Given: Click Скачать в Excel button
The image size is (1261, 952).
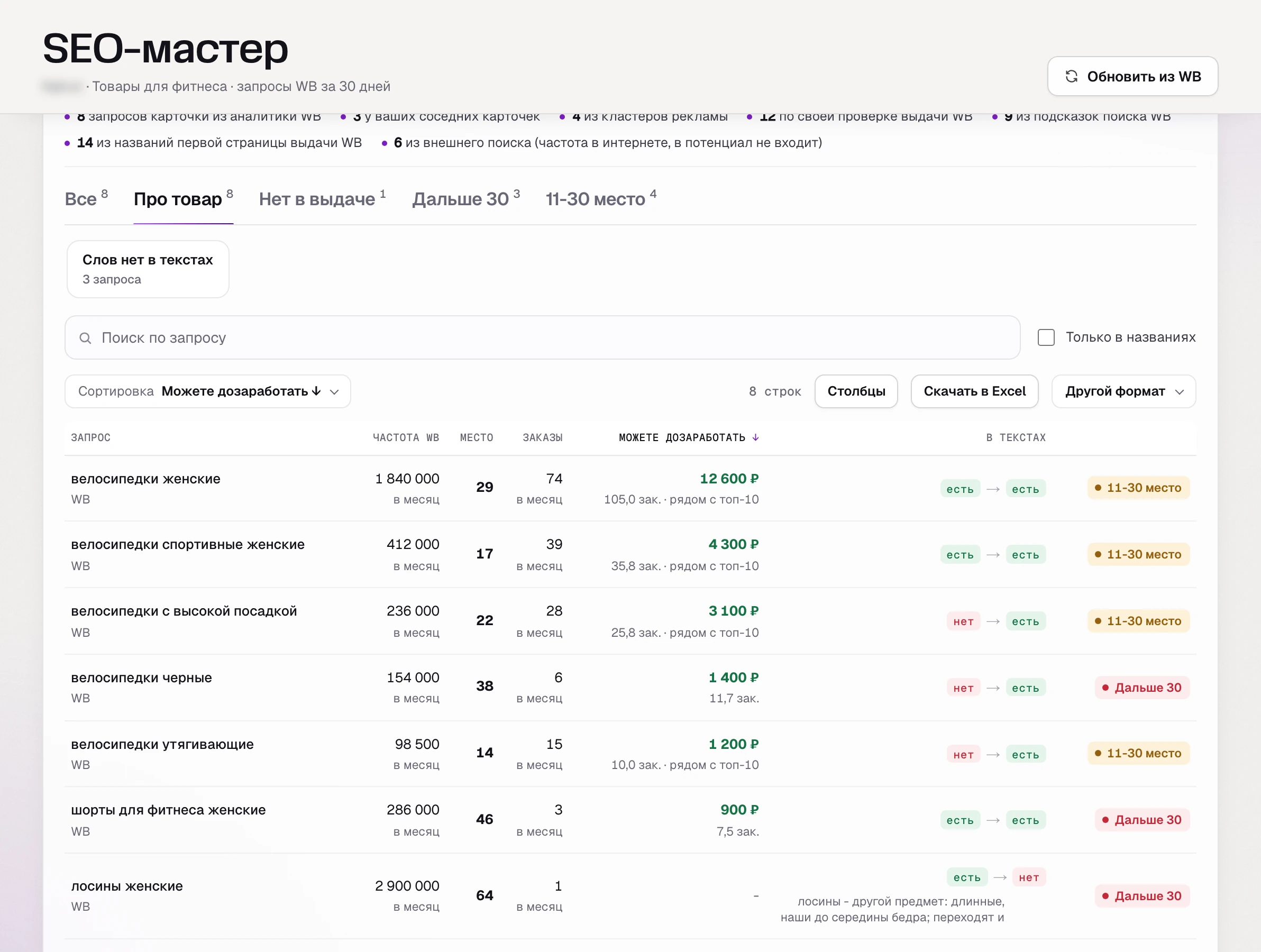Looking at the screenshot, I should click(974, 391).
